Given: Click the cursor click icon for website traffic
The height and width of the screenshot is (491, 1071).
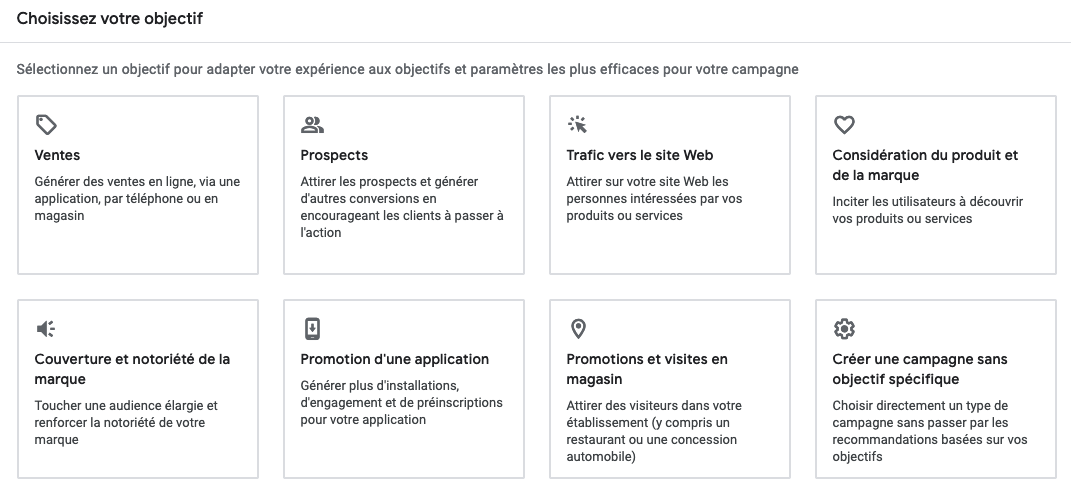Looking at the screenshot, I should coord(578,125).
